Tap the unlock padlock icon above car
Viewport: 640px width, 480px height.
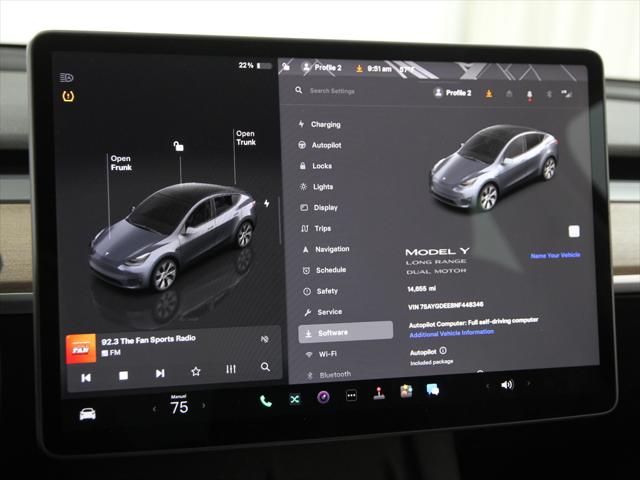point(178,146)
